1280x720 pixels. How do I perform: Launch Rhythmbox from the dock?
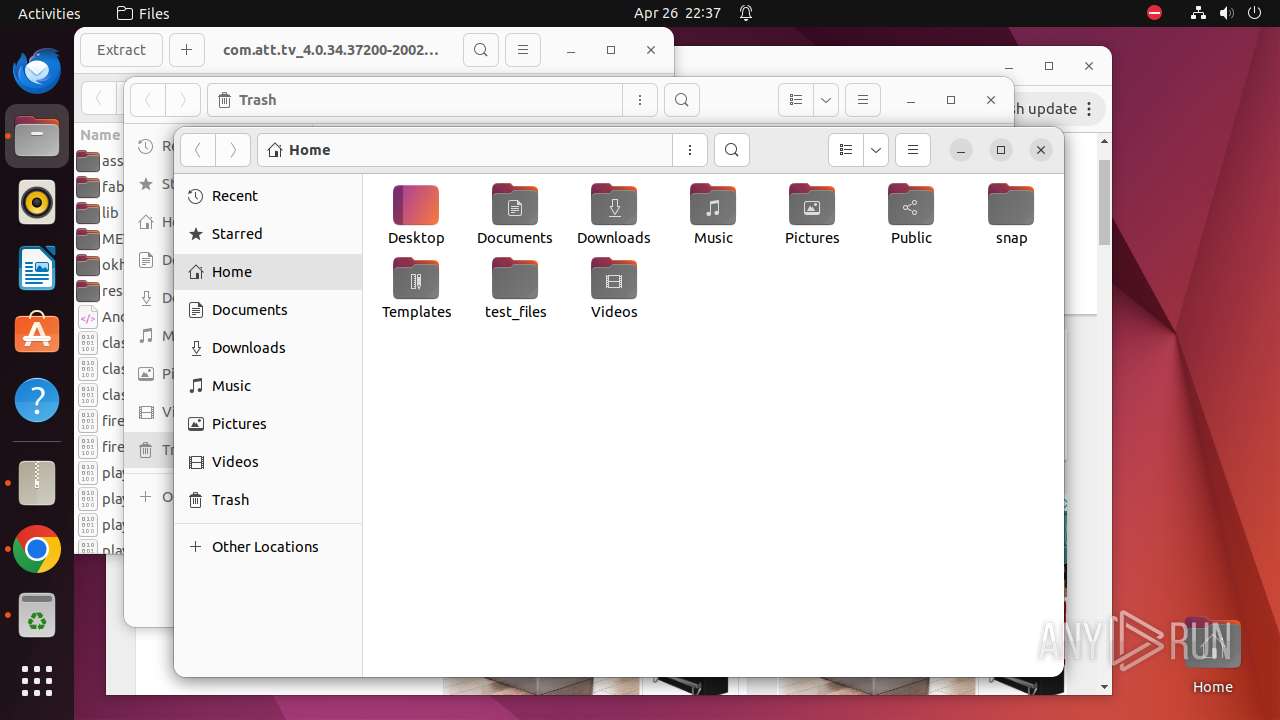point(37,203)
